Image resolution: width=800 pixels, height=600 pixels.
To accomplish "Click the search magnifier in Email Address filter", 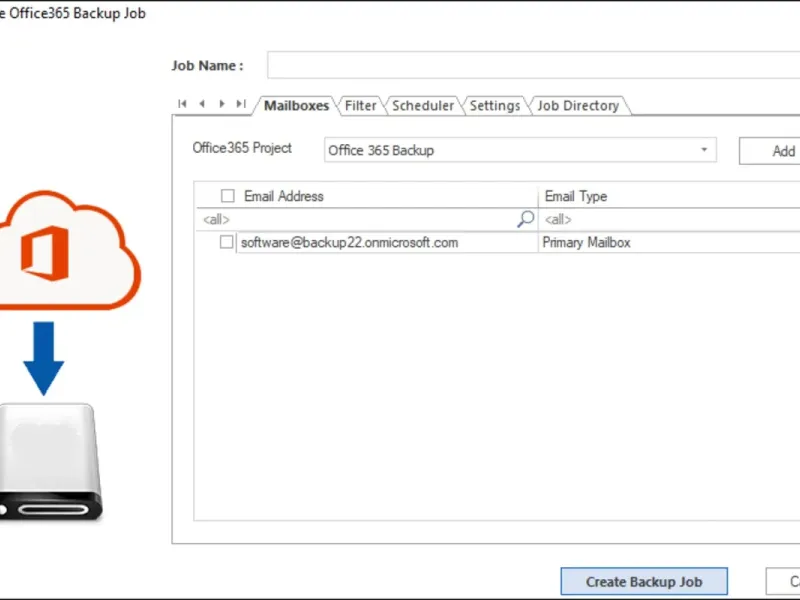I will click(526, 219).
